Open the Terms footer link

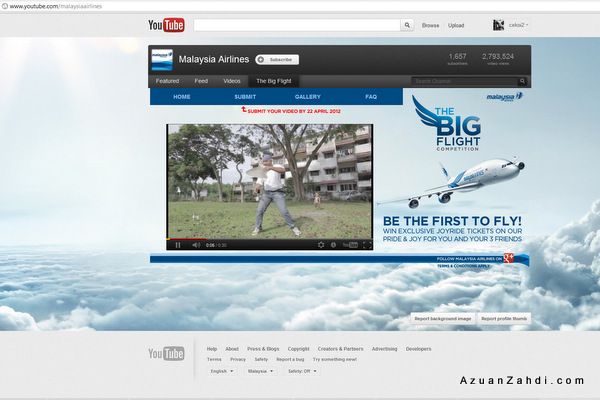[214, 359]
